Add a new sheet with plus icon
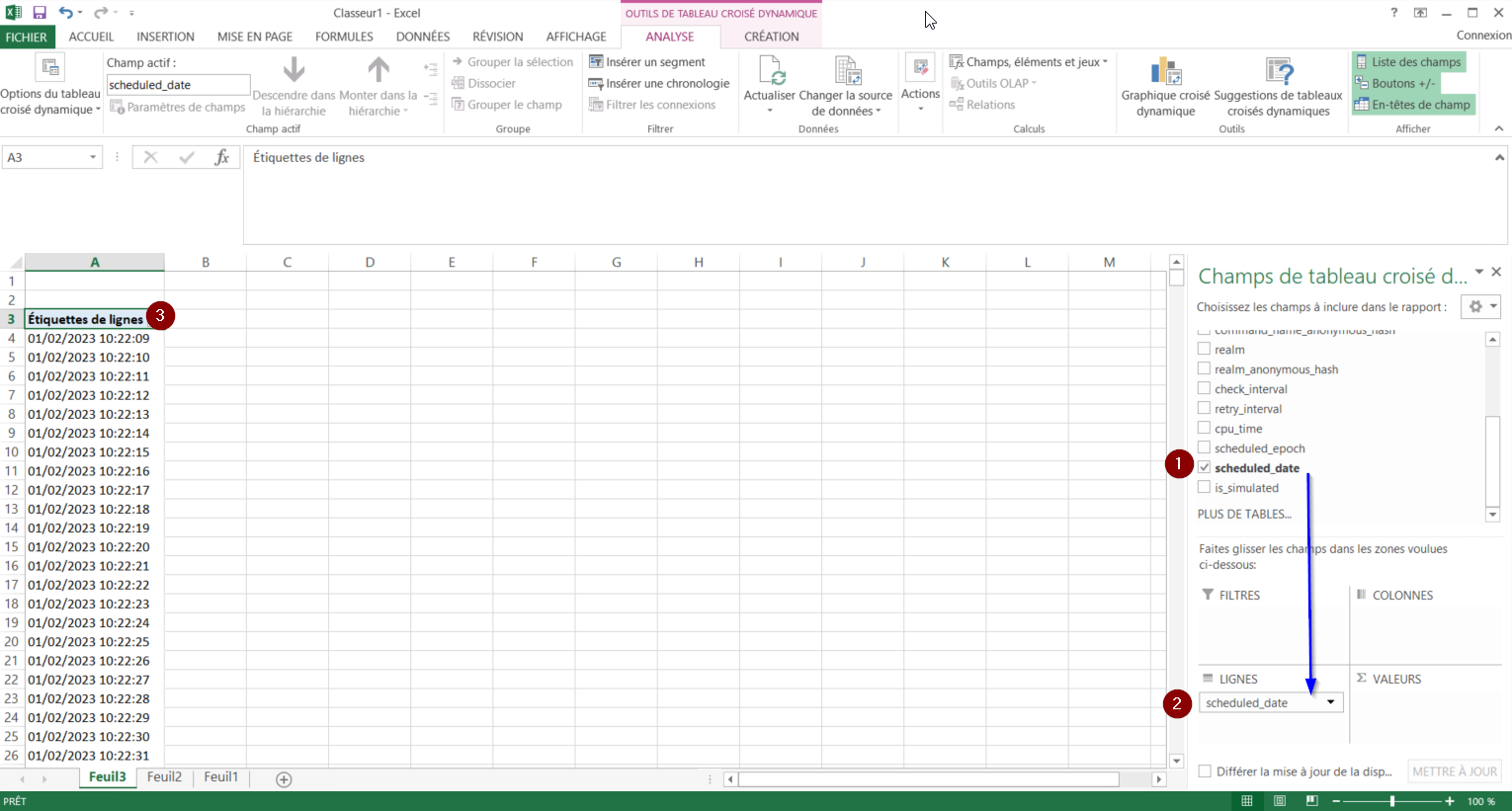Viewport: 1512px width, 811px height. [x=284, y=779]
